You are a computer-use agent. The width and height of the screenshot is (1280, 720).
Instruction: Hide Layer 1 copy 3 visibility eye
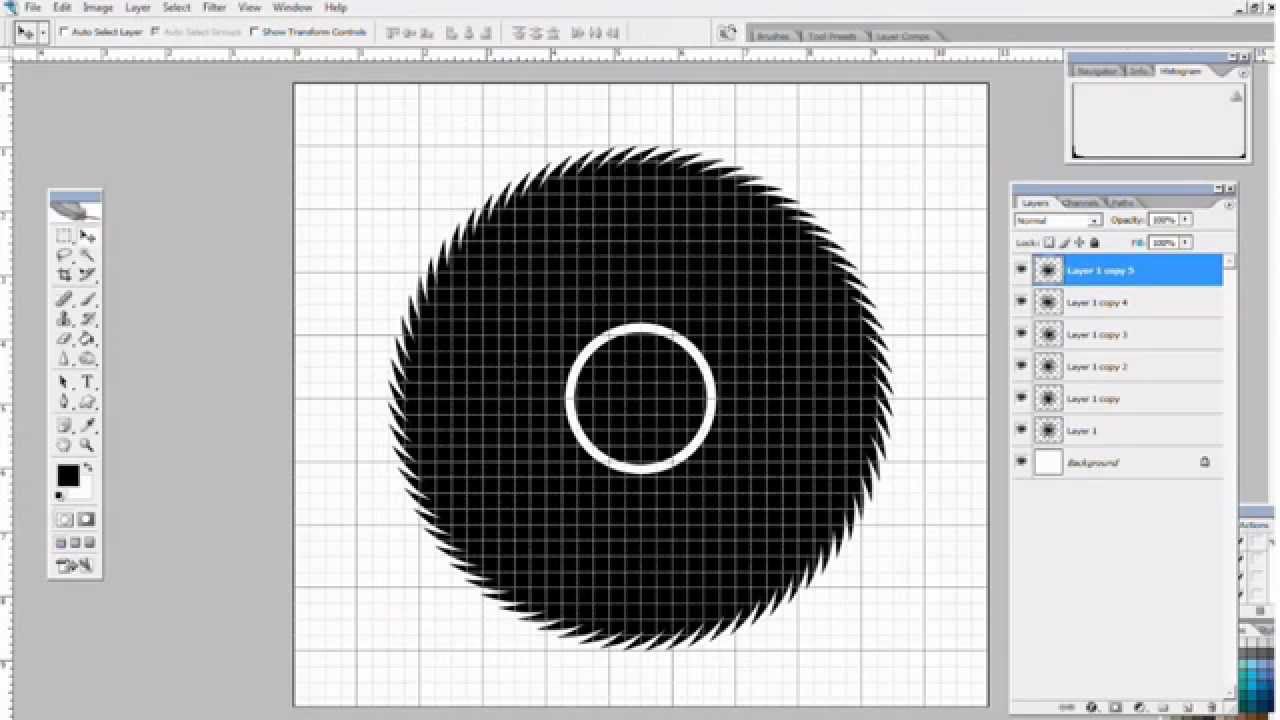pos(1021,334)
